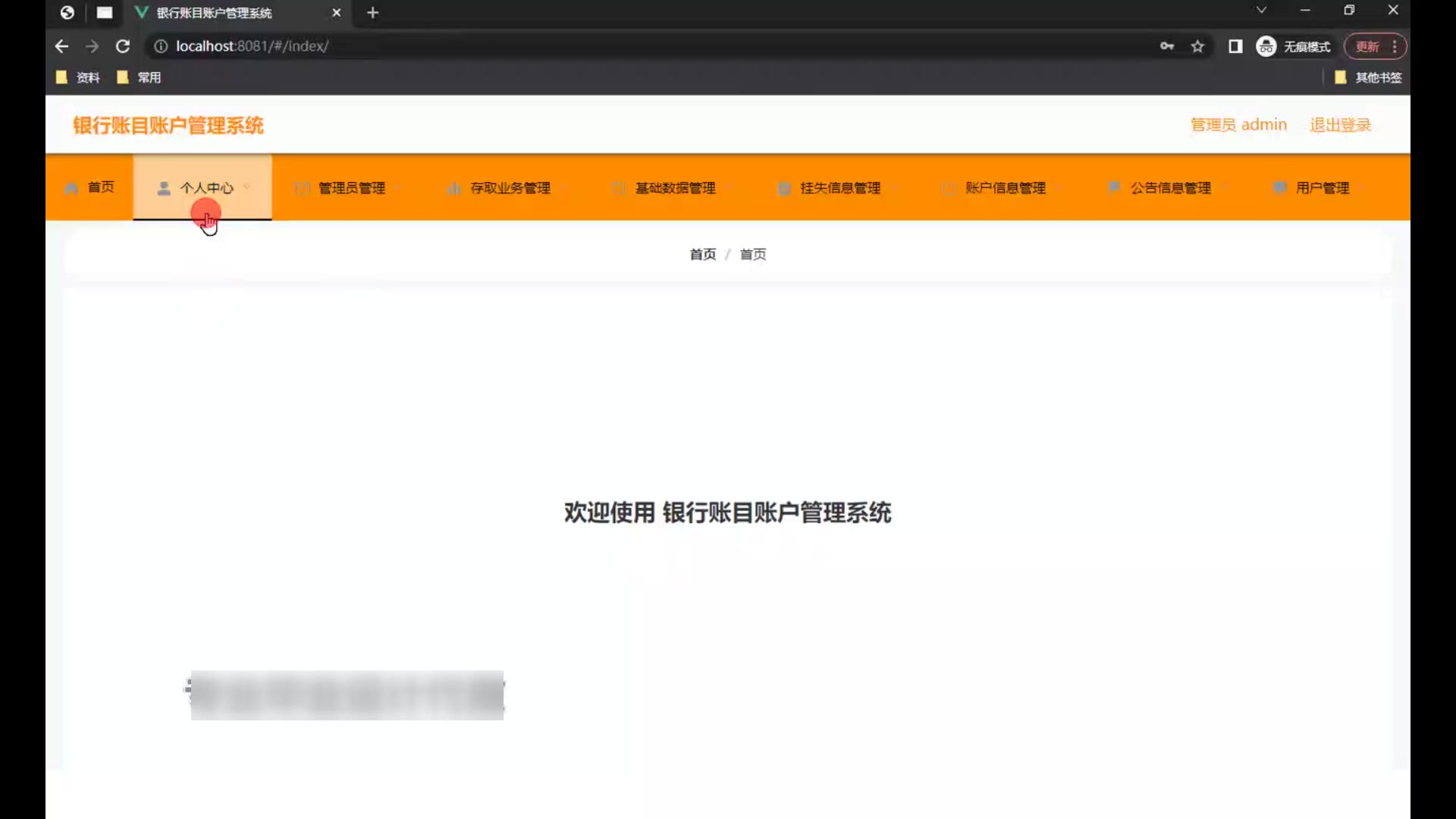Click the first 首页 breadcrumb link
1456x819 pixels.
(702, 255)
